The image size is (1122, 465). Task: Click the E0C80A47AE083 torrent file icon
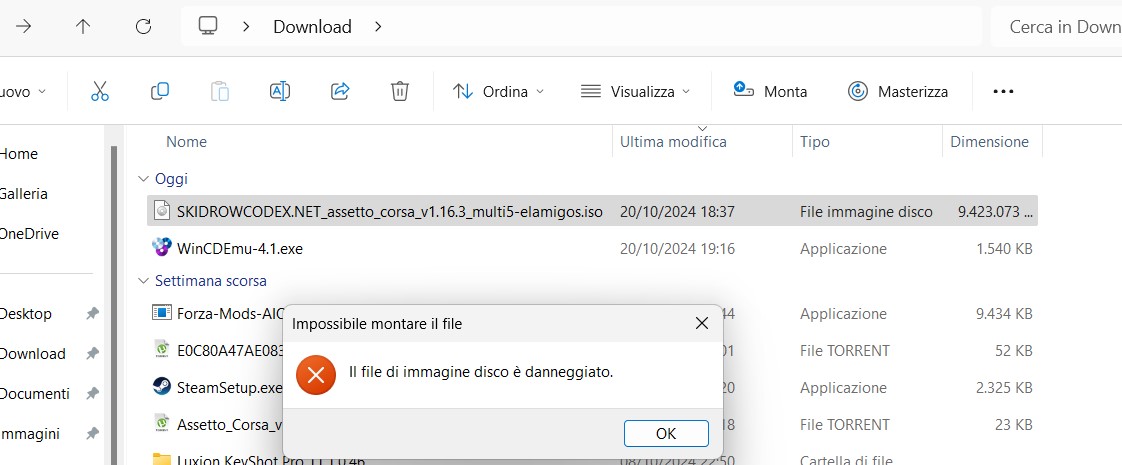[x=162, y=350]
